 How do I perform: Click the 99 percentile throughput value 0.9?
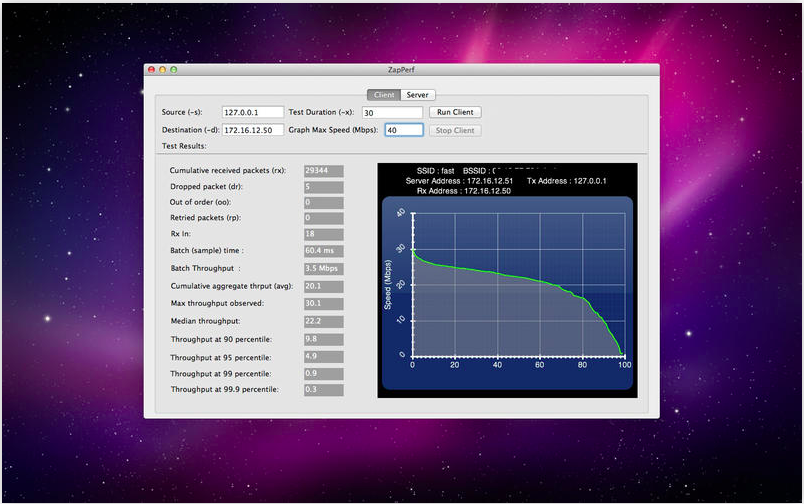point(324,373)
